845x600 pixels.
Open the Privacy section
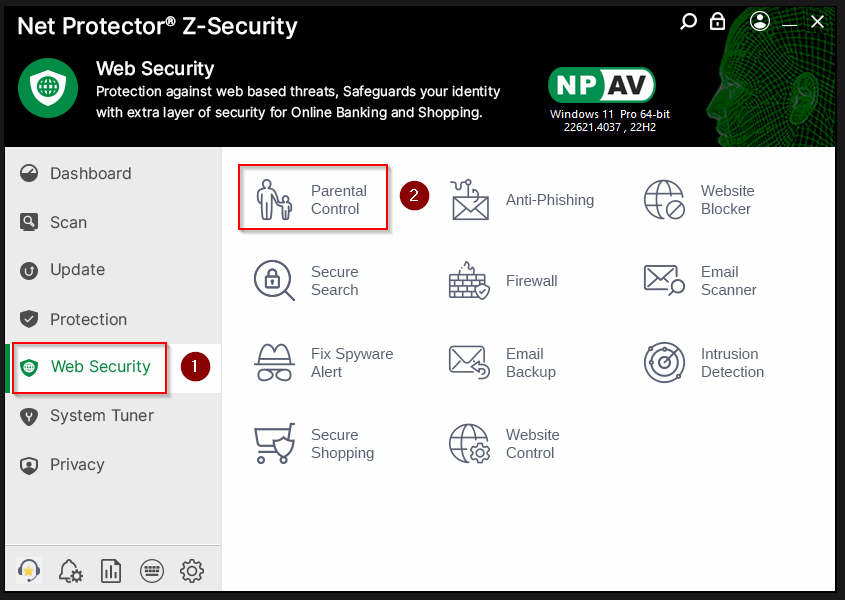click(77, 464)
